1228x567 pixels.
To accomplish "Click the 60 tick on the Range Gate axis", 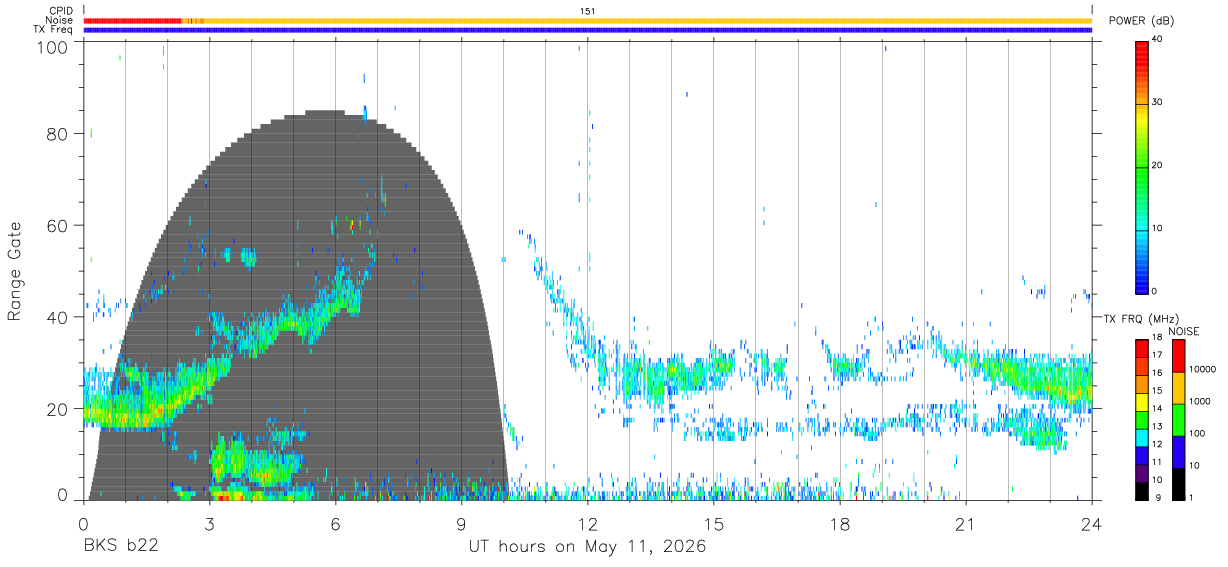I will 57,226.
